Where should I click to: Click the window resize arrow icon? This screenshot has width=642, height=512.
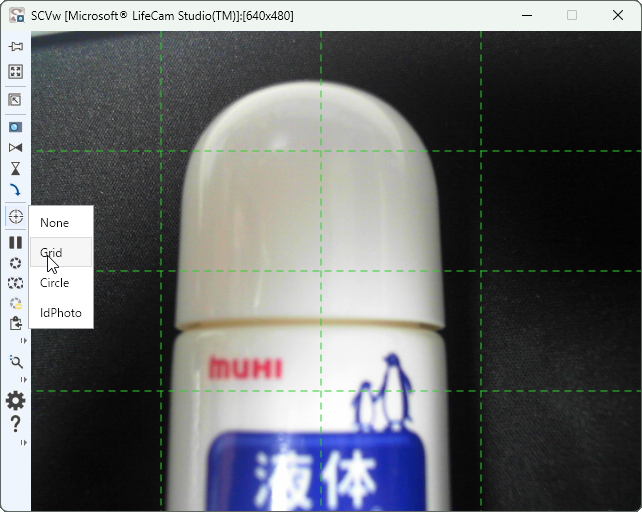(16, 100)
